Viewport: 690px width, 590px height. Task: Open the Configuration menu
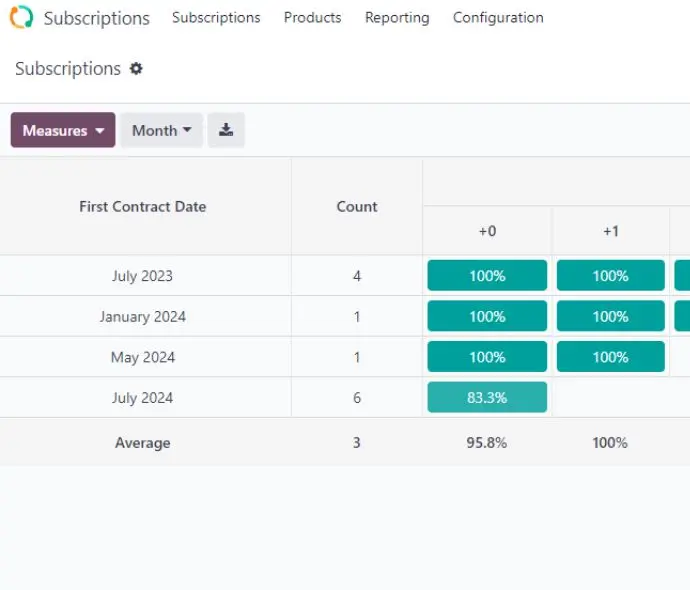pyautogui.click(x=498, y=18)
